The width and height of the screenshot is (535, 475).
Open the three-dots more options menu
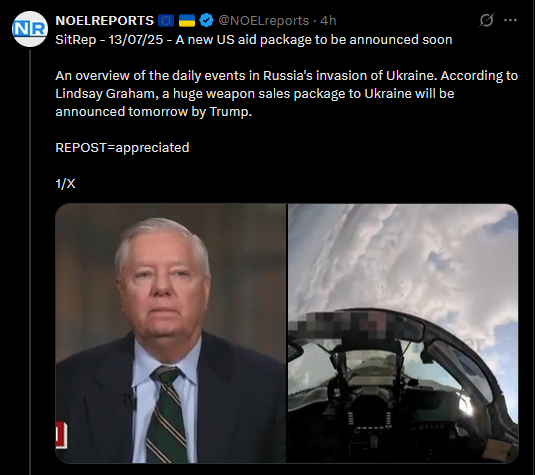[x=510, y=20]
